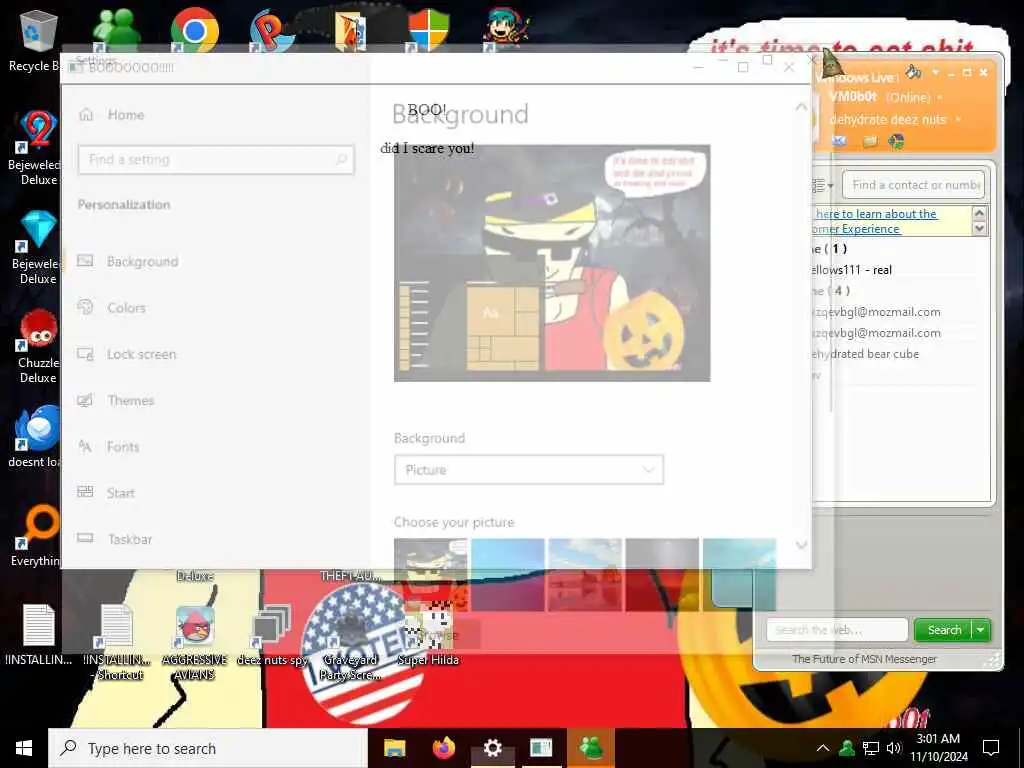Screen dimensions: 1024x768
Task: Switch to Settings gear in taskbar
Action: point(492,748)
